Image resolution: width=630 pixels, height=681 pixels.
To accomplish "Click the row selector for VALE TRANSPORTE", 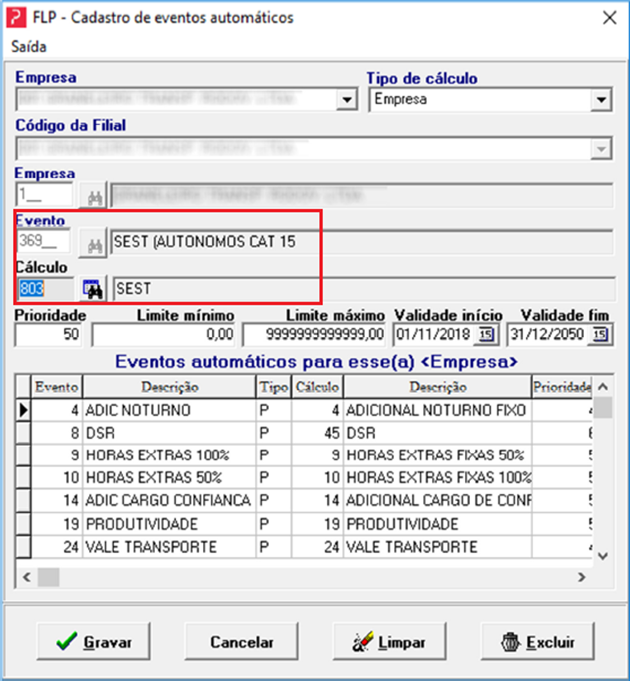I will [23, 547].
